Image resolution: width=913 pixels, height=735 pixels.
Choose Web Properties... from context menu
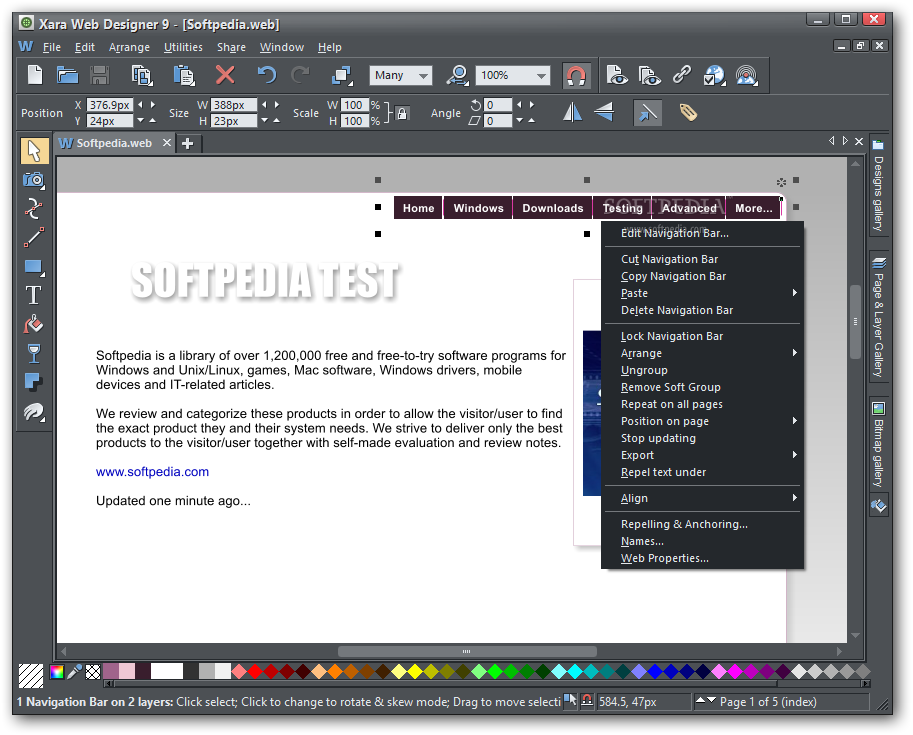(664, 558)
